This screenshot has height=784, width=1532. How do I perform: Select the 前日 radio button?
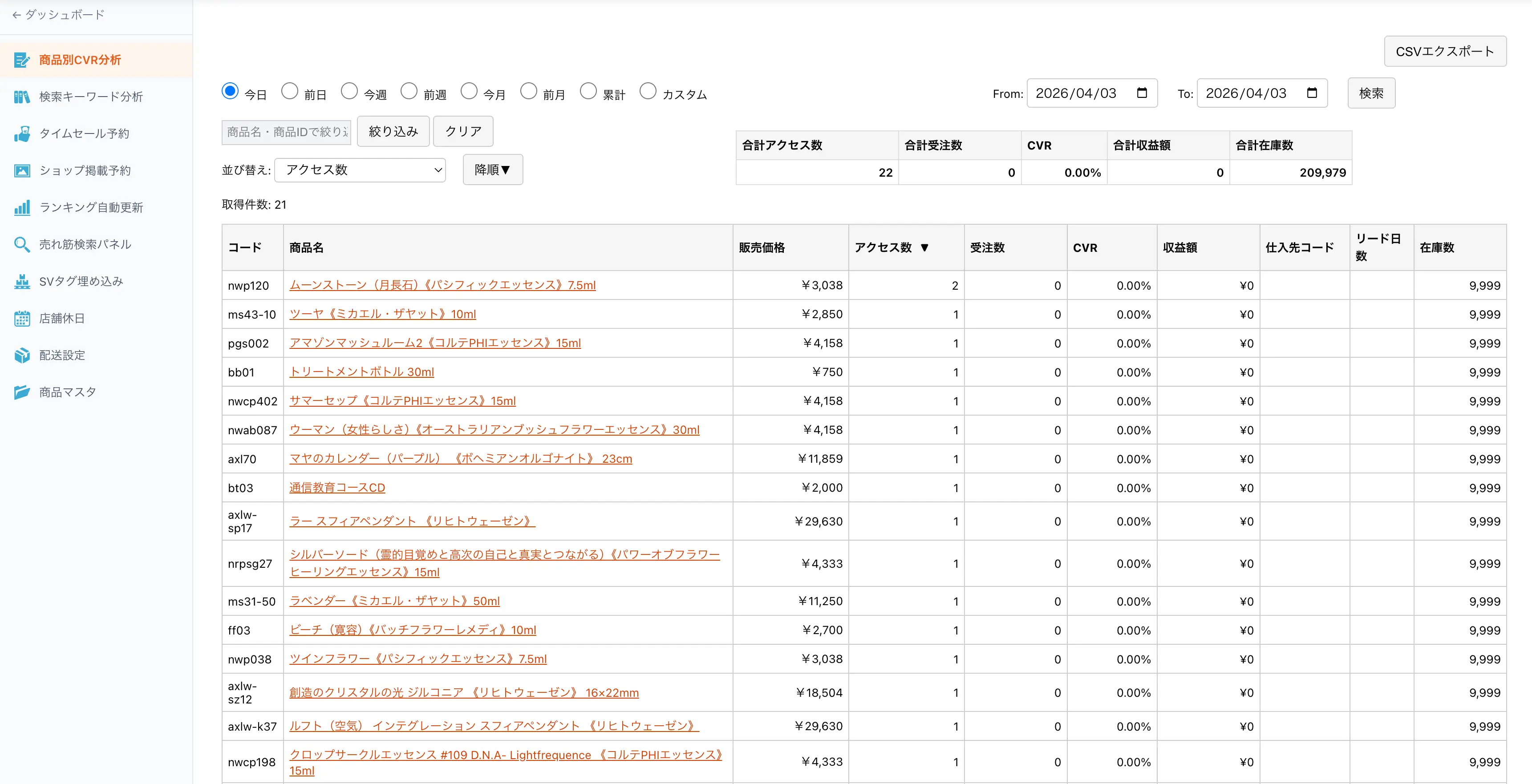pos(290,91)
